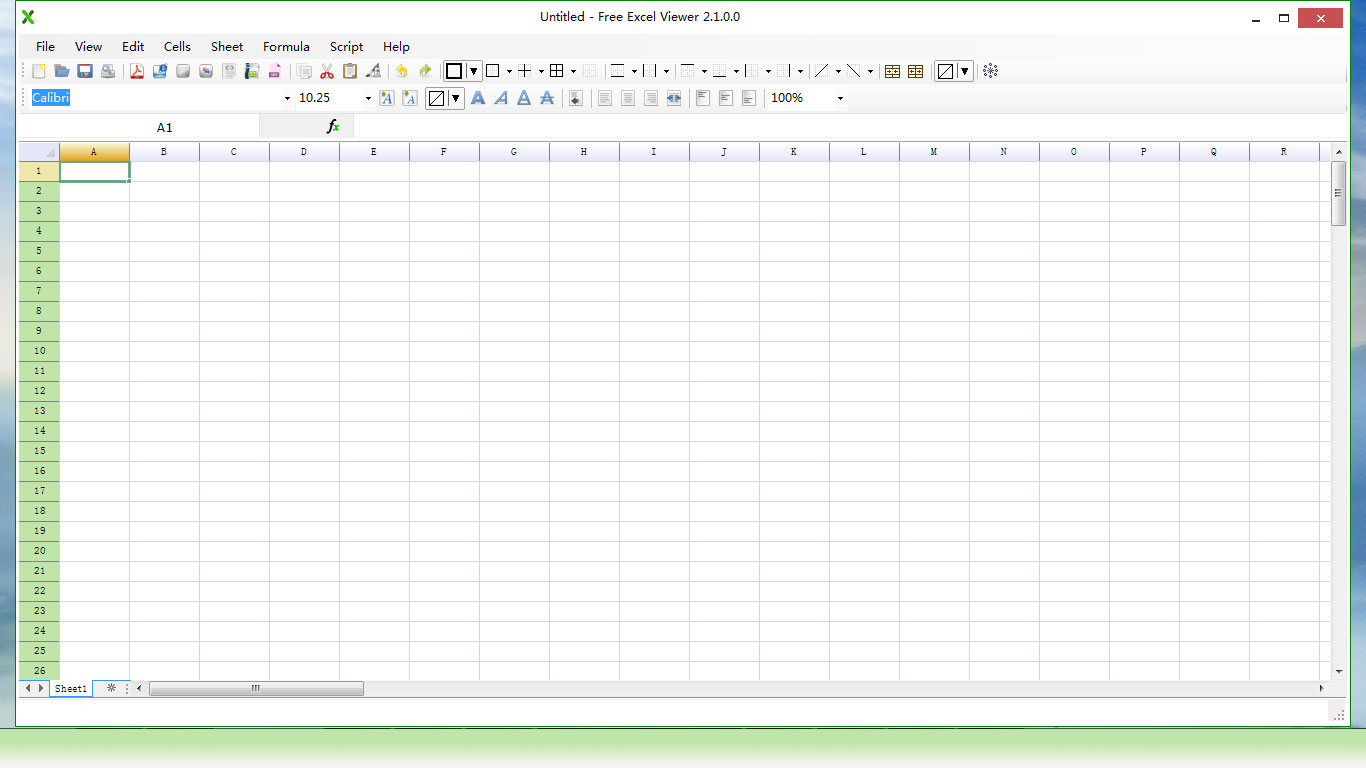Export to PDF via the PDF icon
Screen dimensions: 1366x768
(x=137, y=71)
